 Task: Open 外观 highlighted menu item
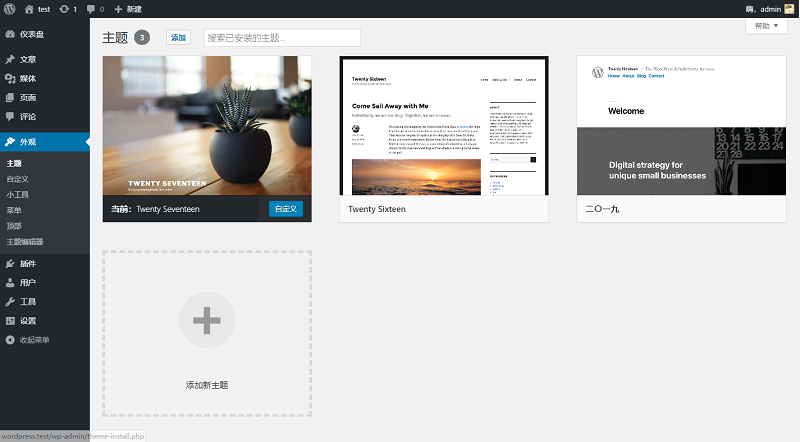(45, 142)
